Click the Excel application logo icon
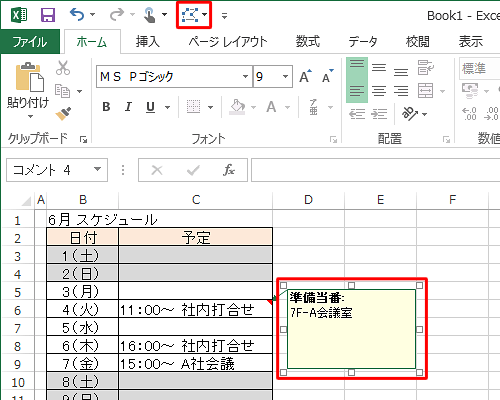Screen dimensions: 500x400 click(19, 15)
